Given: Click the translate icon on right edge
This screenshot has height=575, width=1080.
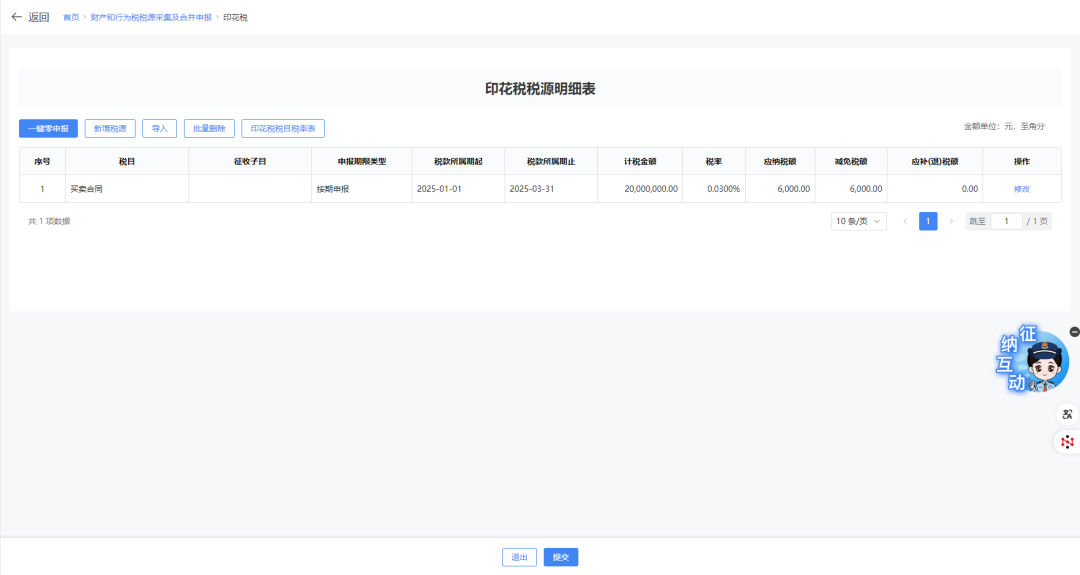Looking at the screenshot, I should [1067, 415].
